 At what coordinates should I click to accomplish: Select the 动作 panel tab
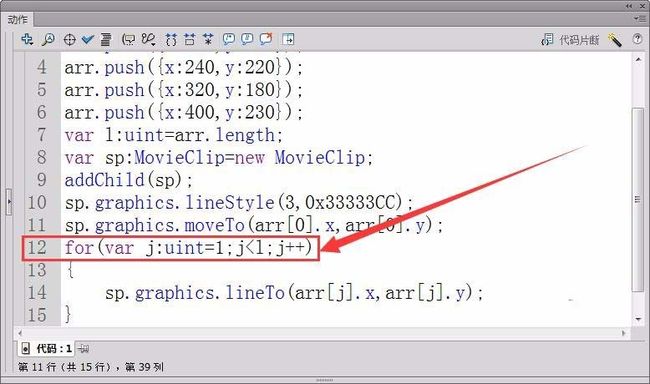coord(18,19)
